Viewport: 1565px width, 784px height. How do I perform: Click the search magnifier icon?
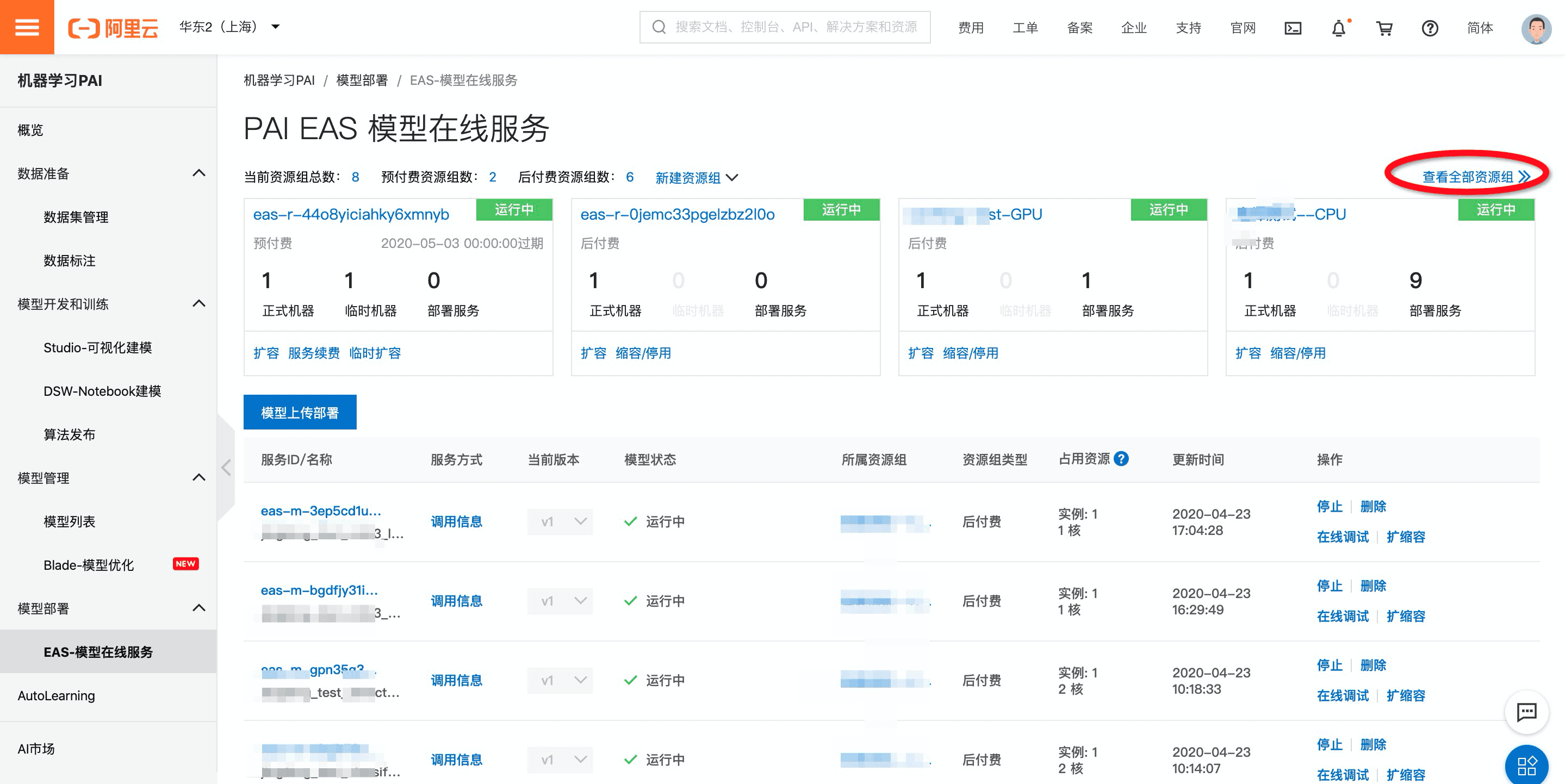point(659,27)
